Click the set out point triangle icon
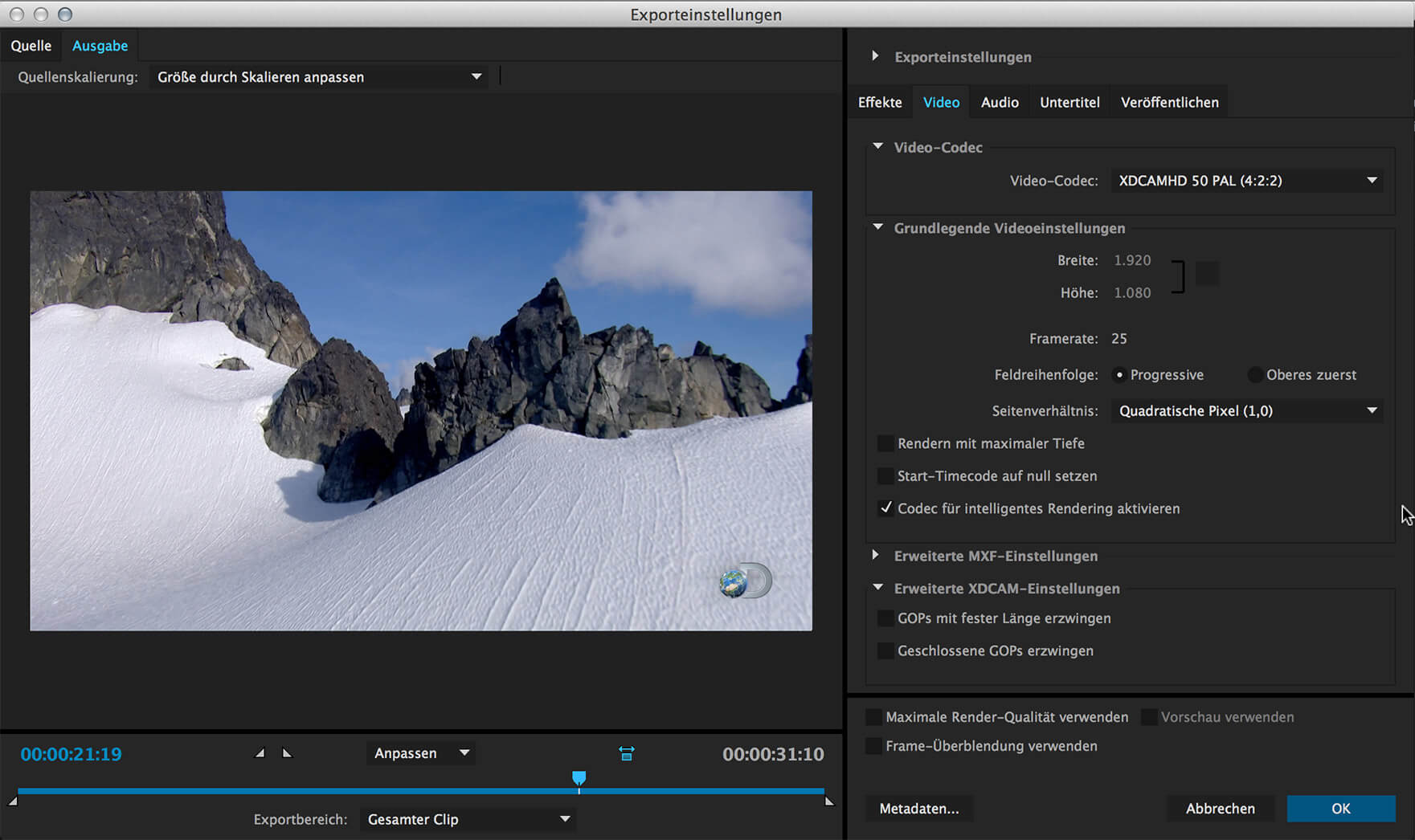Screen dimensions: 1415x840 287,753
